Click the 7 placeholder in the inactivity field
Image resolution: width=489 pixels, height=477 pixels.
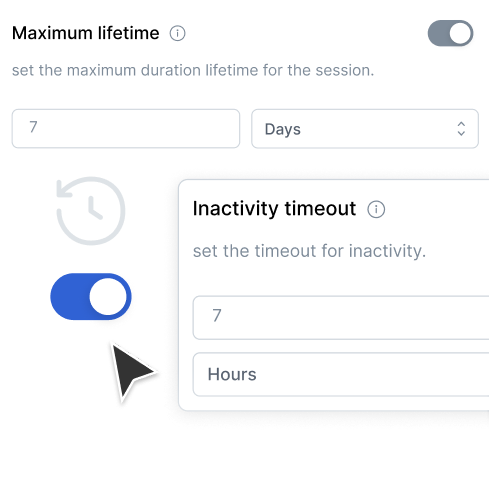tap(217, 315)
